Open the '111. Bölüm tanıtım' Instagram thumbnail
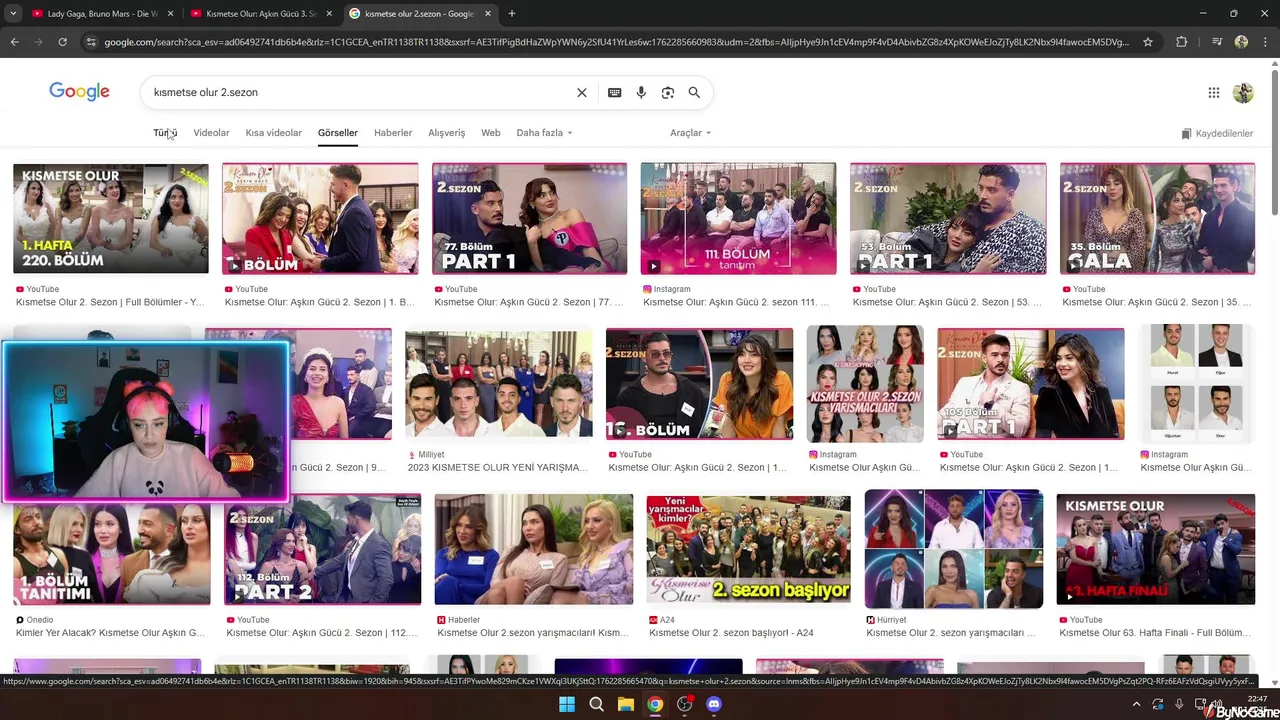 [x=738, y=218]
